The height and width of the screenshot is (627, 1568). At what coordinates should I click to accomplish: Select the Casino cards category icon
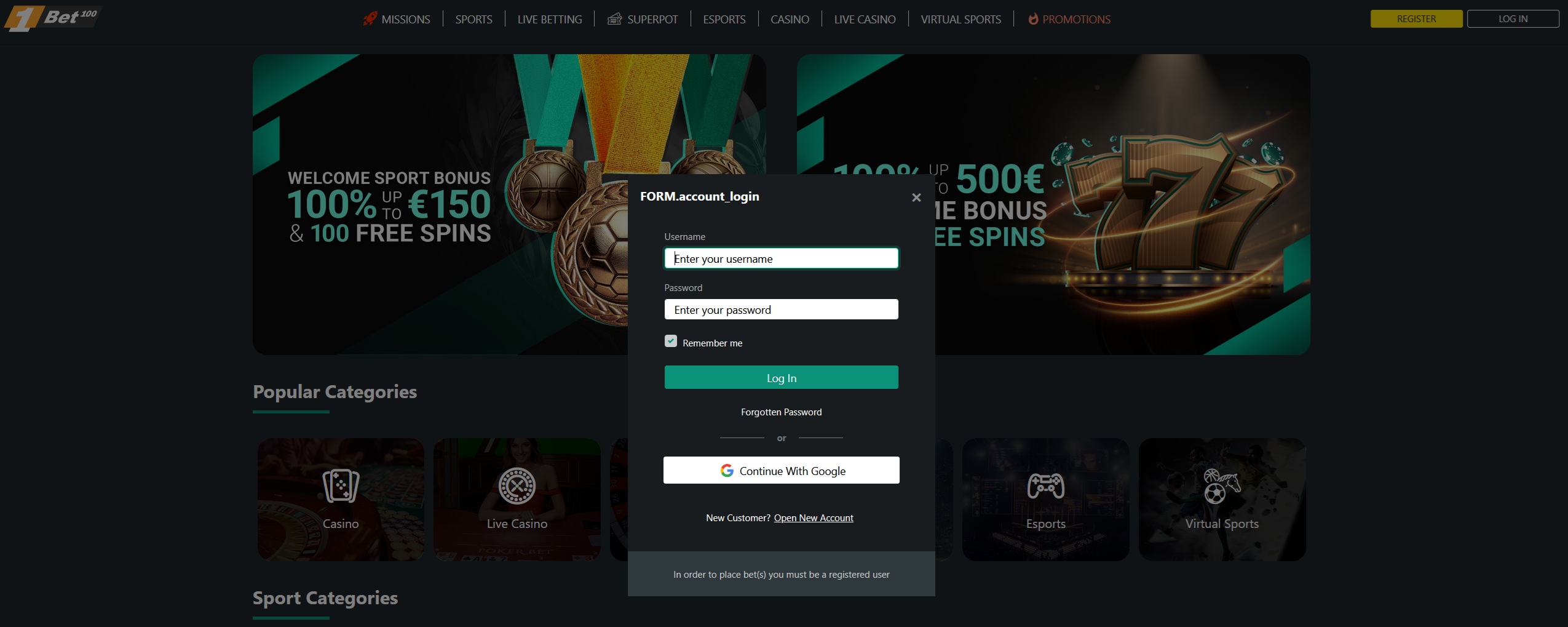click(x=341, y=486)
